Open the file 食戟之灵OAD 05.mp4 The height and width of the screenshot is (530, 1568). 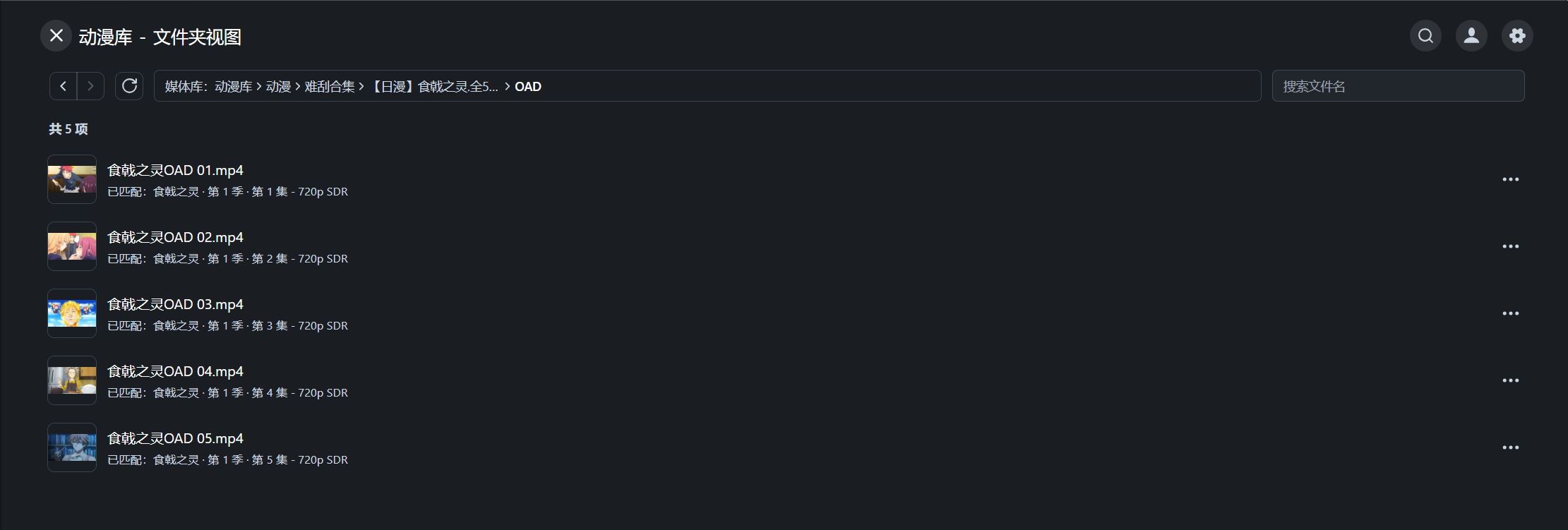point(175,439)
